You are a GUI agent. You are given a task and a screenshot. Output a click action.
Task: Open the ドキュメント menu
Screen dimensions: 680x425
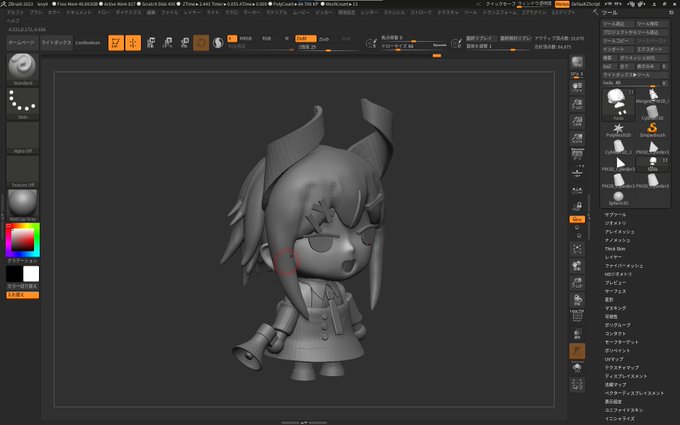tap(78, 13)
